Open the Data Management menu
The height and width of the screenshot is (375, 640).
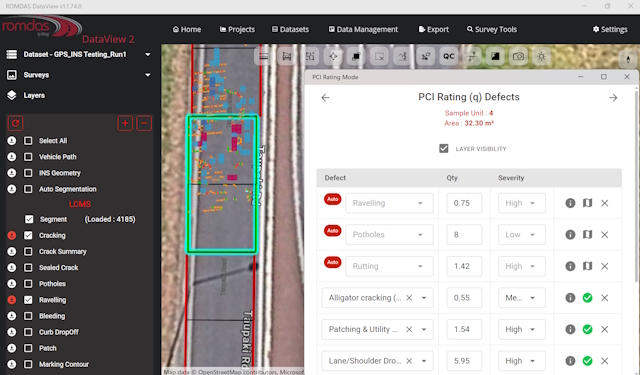(x=363, y=29)
